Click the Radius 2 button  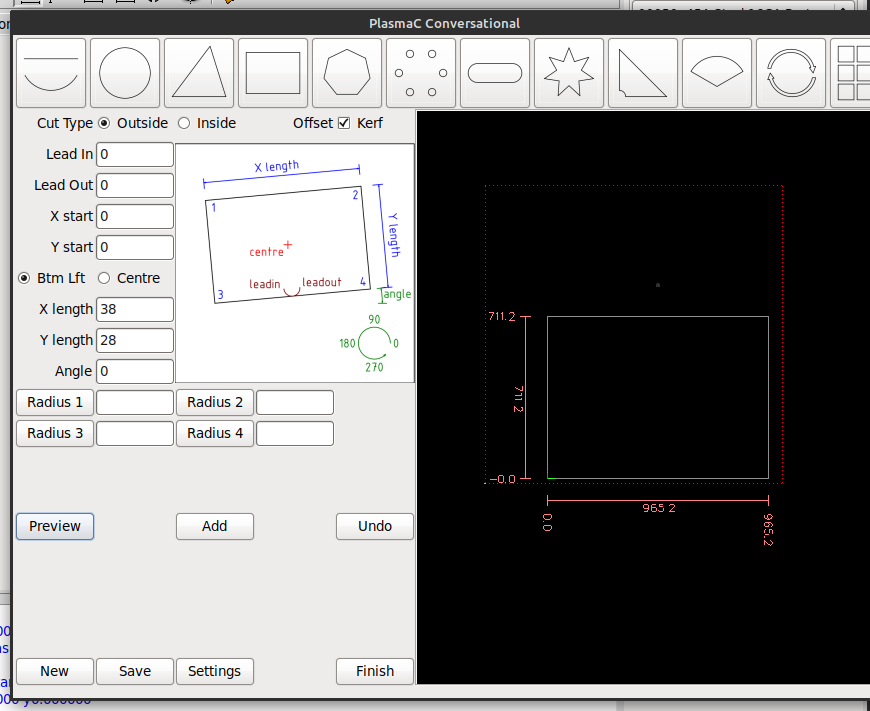(215, 402)
